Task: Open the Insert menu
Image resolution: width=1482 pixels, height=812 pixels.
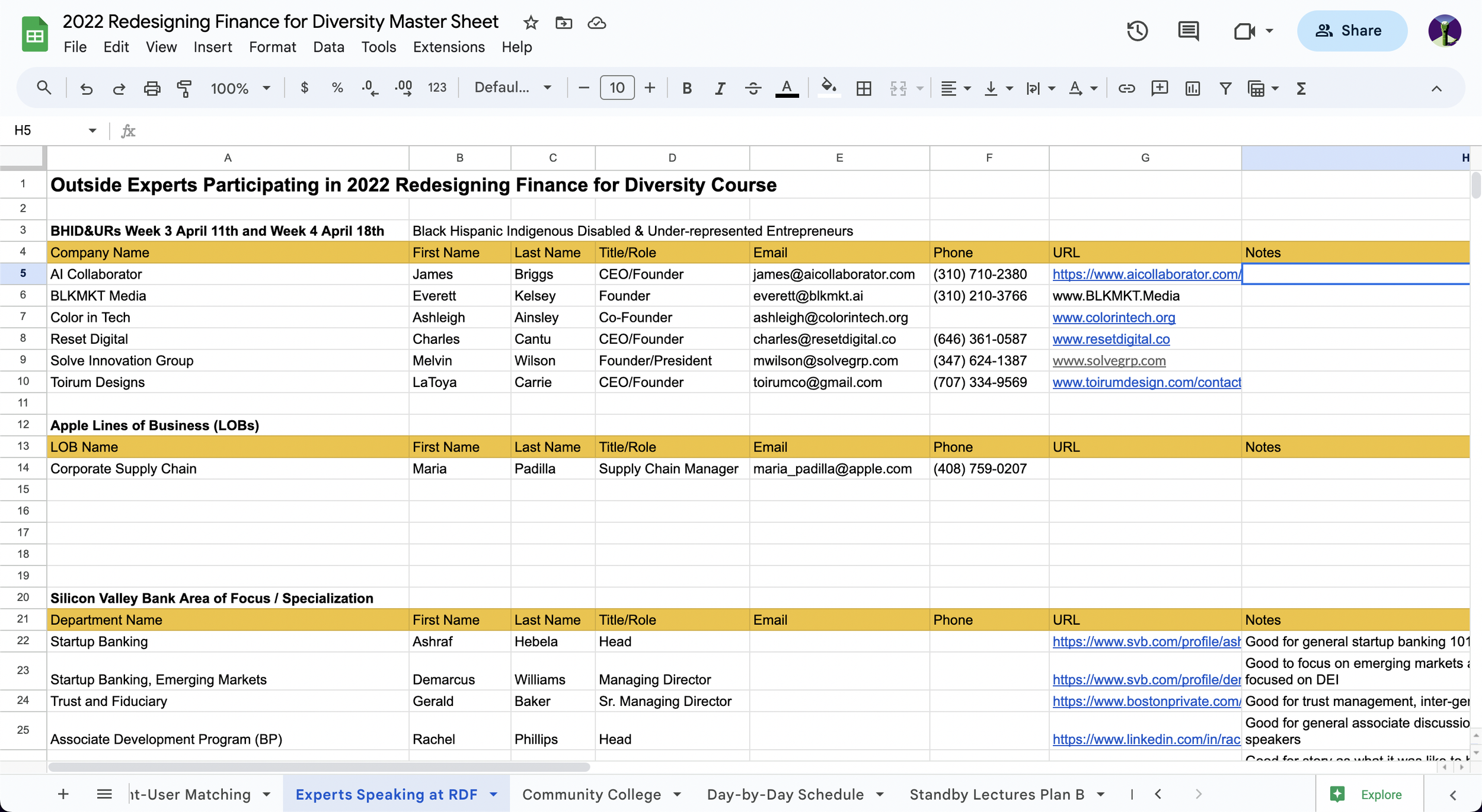Action: [x=213, y=47]
